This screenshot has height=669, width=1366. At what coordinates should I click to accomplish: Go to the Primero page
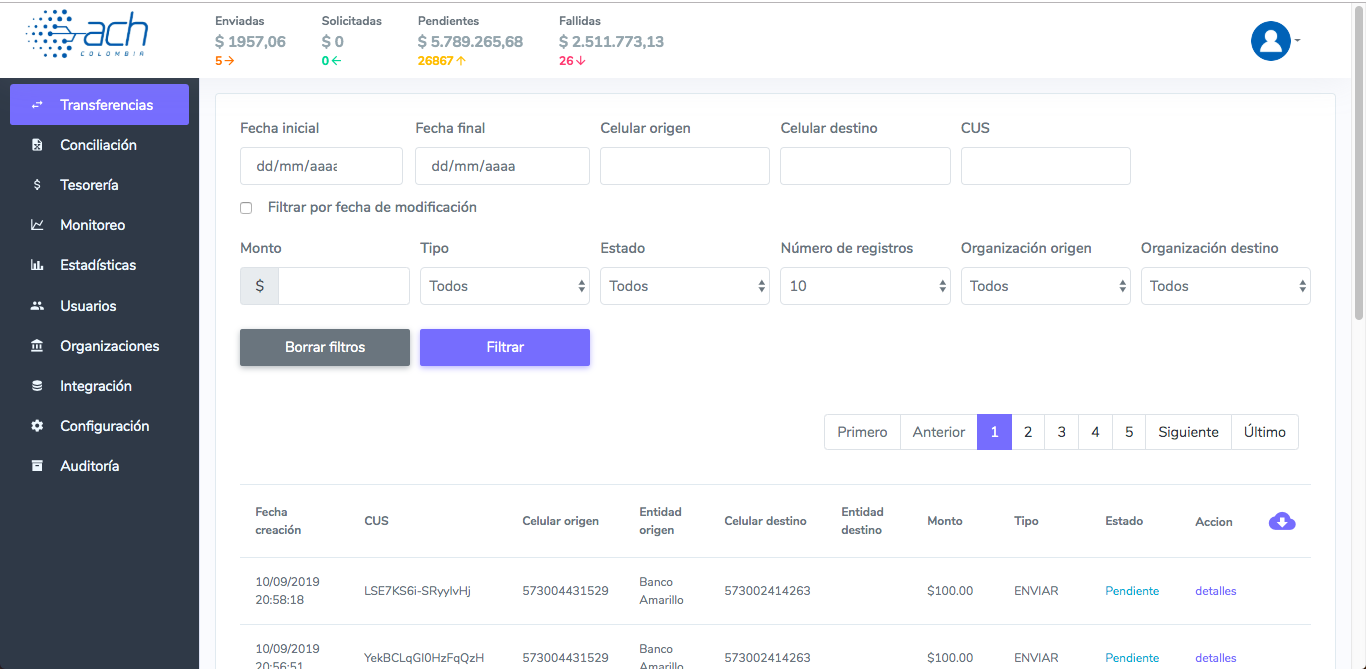click(x=862, y=432)
